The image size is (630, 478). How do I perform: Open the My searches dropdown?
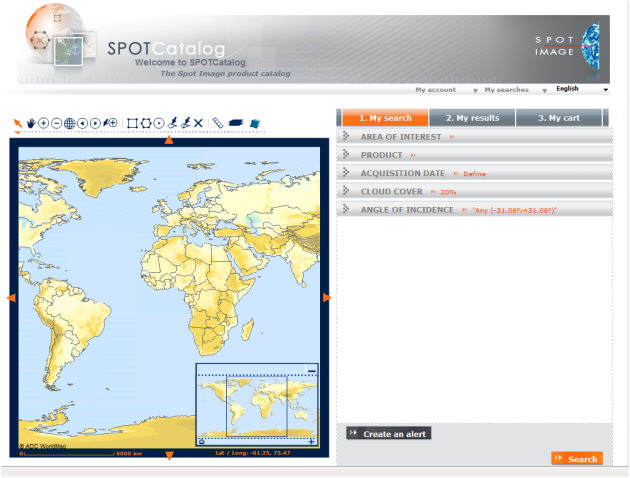coord(515,90)
